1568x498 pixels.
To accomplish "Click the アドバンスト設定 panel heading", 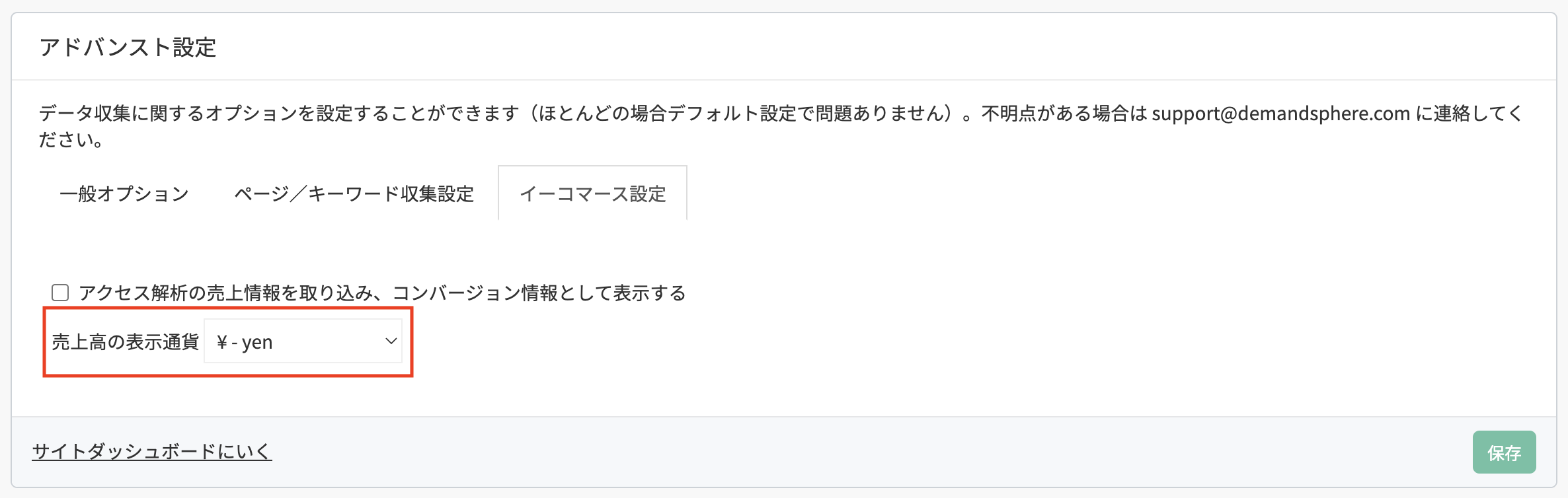I will click(128, 48).
